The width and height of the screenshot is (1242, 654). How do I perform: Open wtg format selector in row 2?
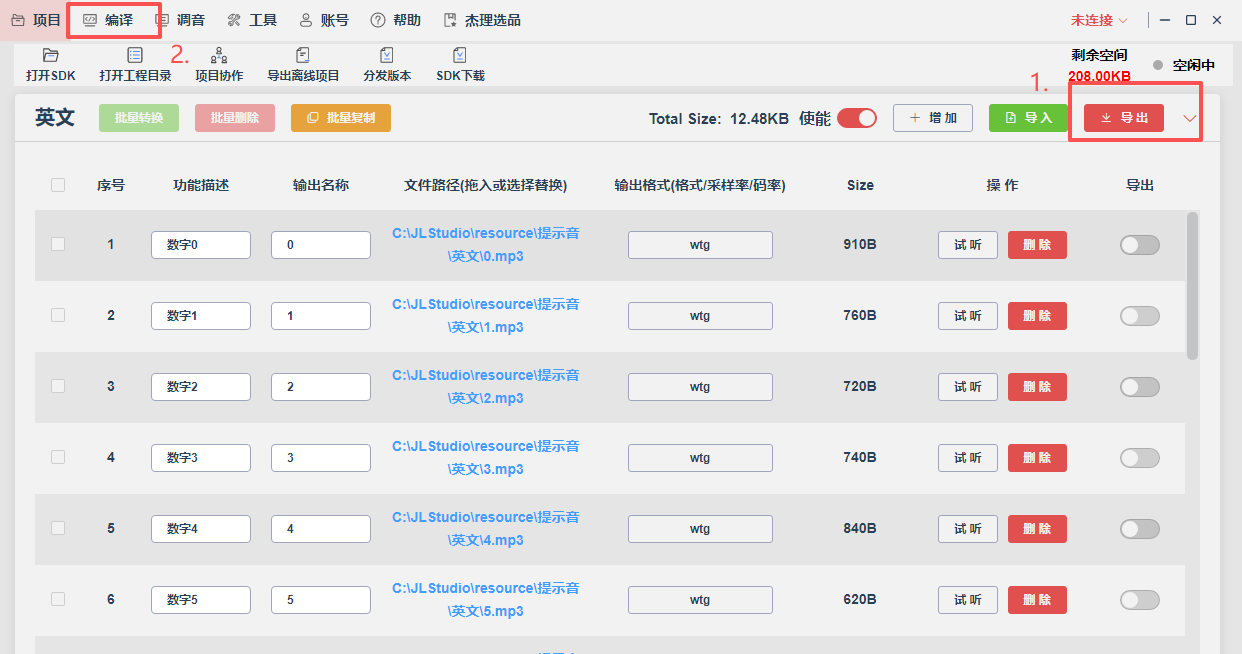click(700, 316)
